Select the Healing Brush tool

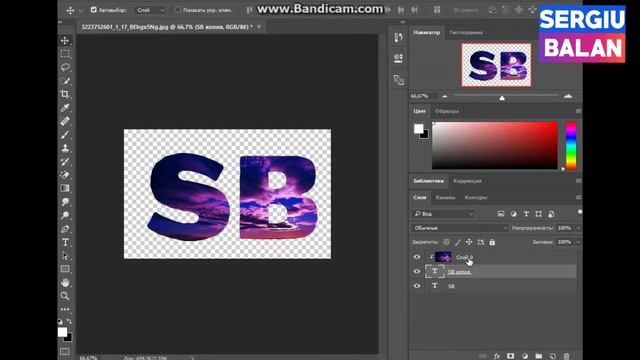[65, 121]
